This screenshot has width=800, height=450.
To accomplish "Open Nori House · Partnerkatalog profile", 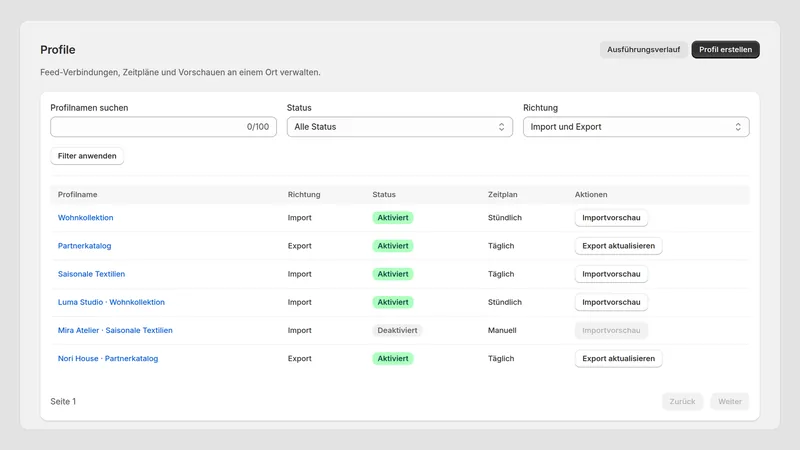I will click(108, 358).
